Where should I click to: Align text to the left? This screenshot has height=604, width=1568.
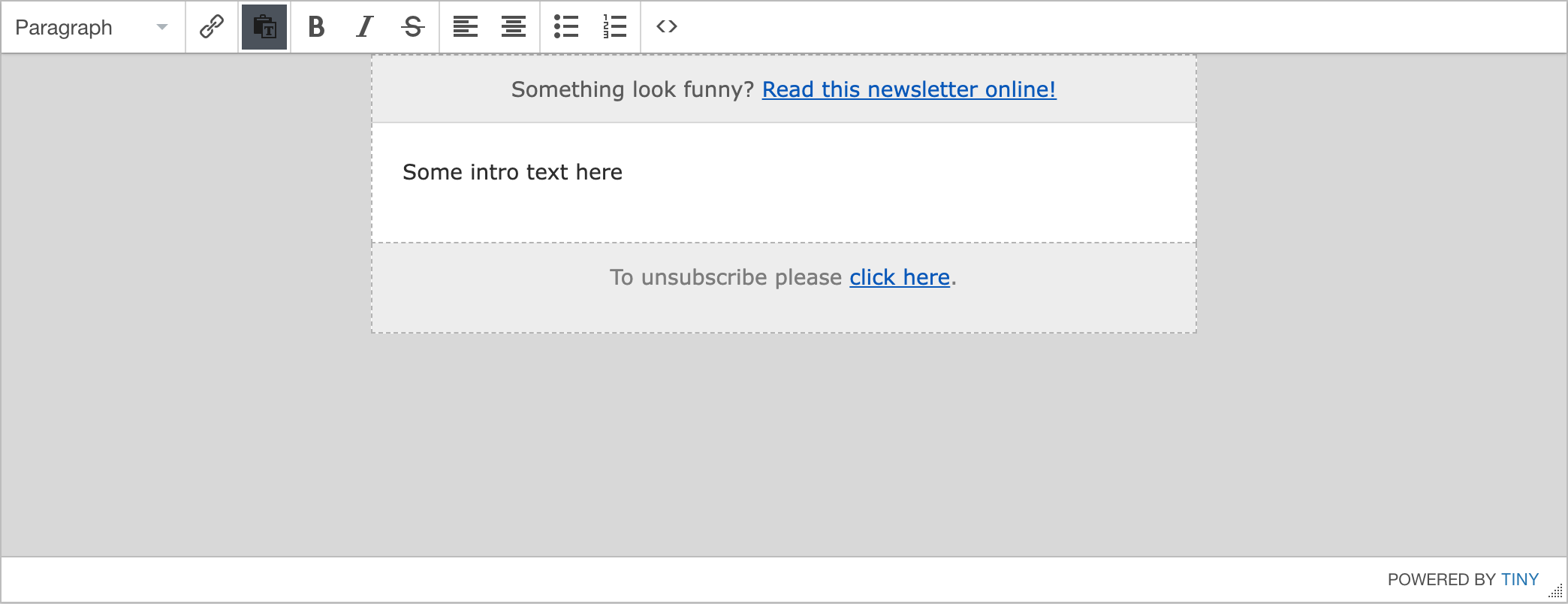pos(465,27)
